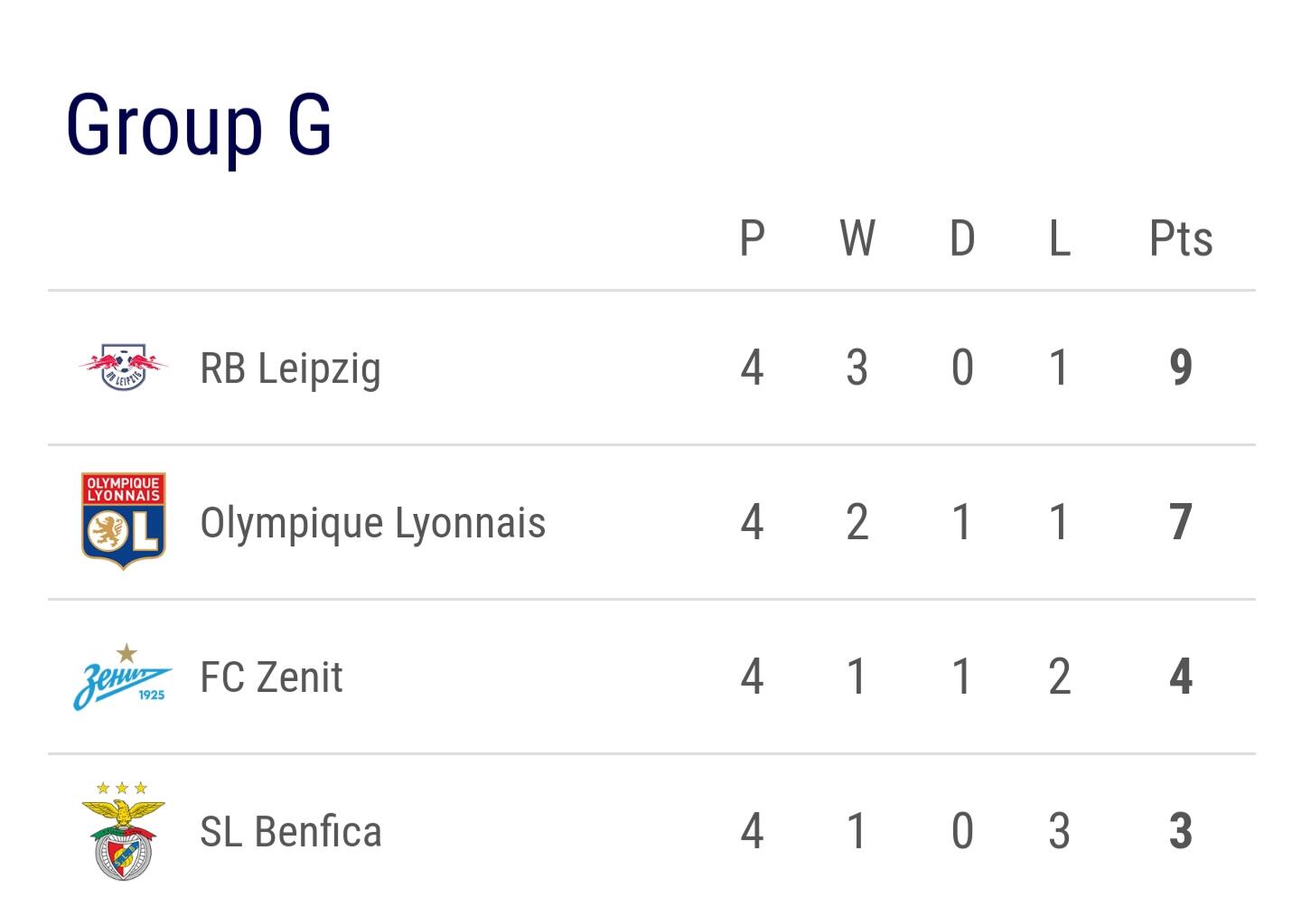1301x924 pixels.
Task: Click the L column header
Action: (1060, 238)
